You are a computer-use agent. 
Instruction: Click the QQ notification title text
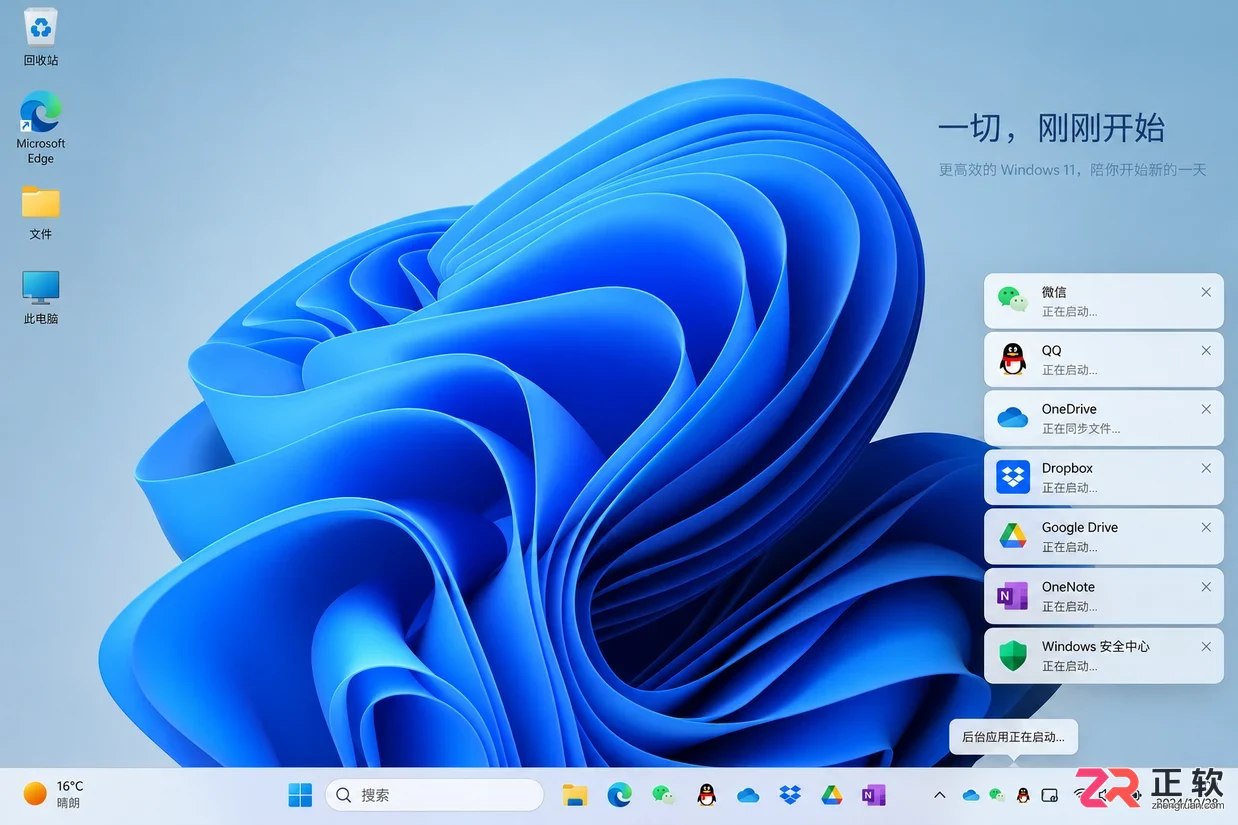[1052, 351]
